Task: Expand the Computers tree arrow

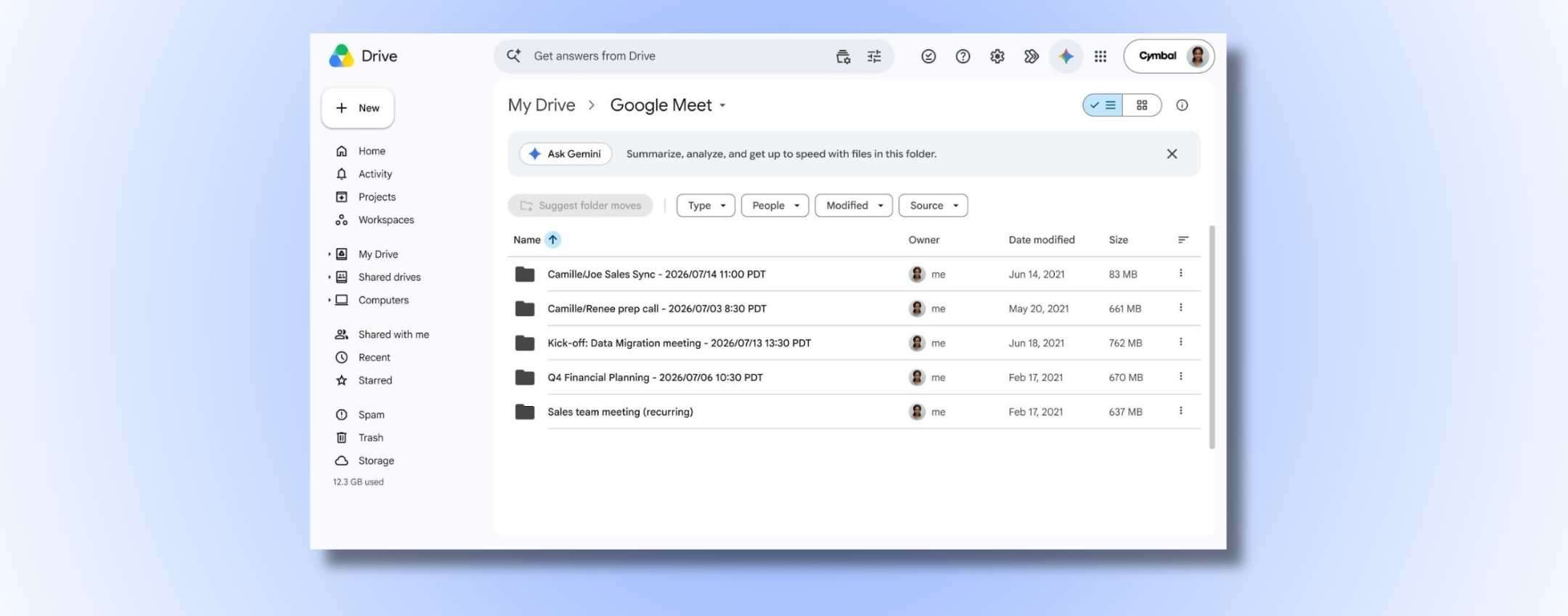Action: 329,300
